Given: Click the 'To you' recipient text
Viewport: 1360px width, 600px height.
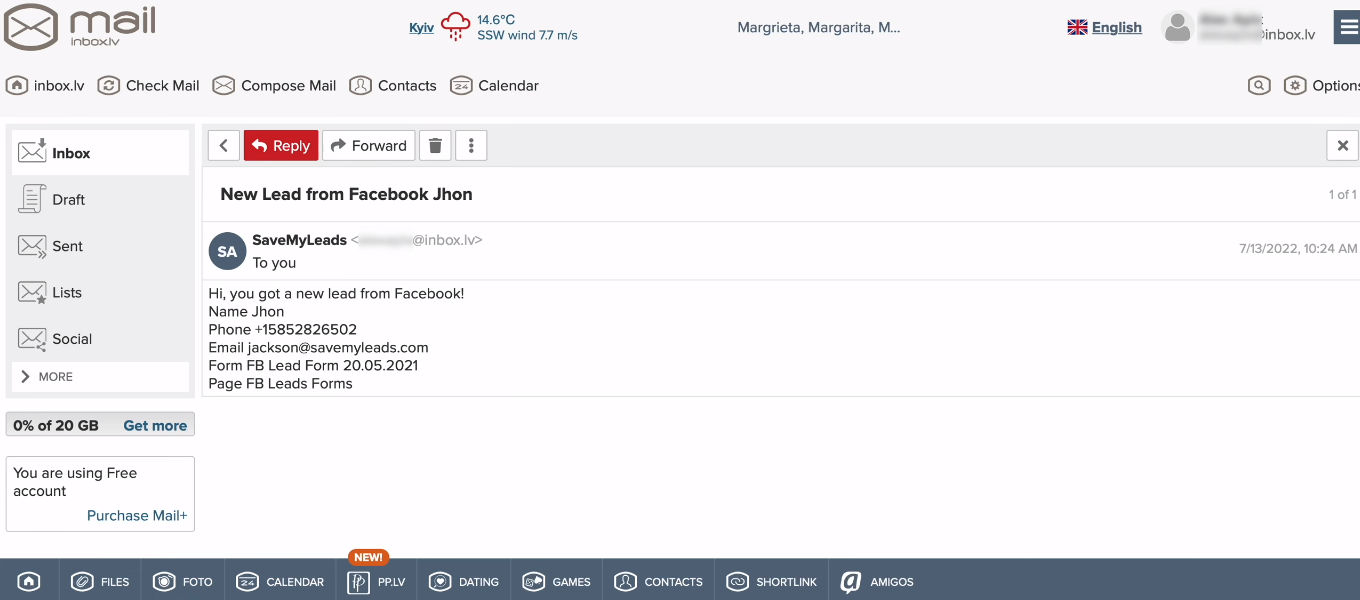Looking at the screenshot, I should pos(274,263).
